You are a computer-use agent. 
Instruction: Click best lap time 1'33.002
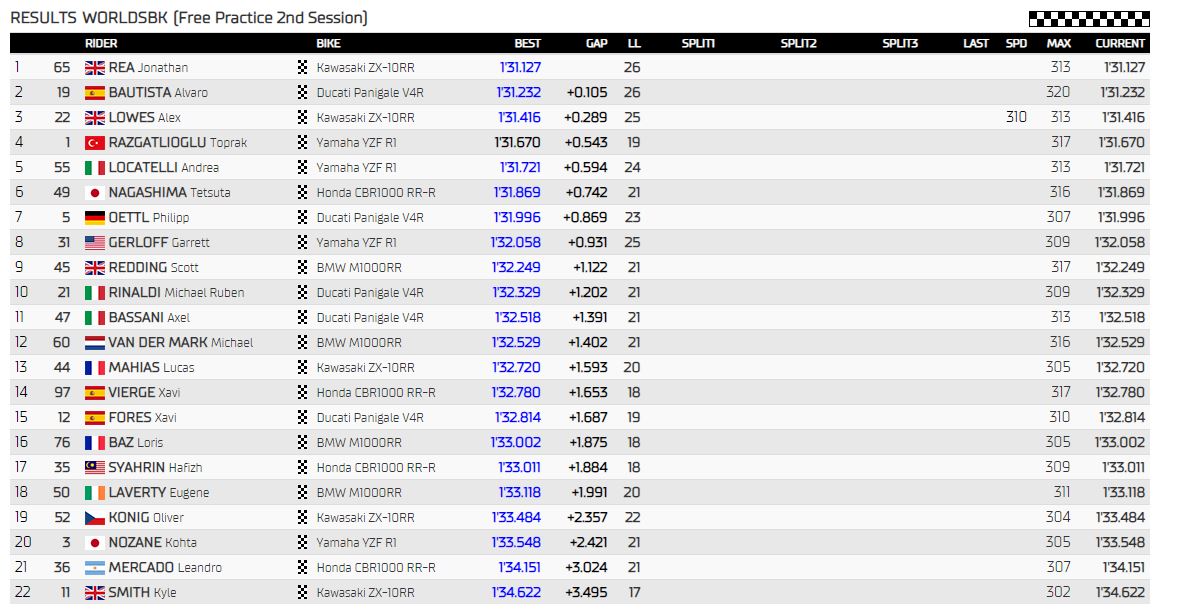point(516,443)
